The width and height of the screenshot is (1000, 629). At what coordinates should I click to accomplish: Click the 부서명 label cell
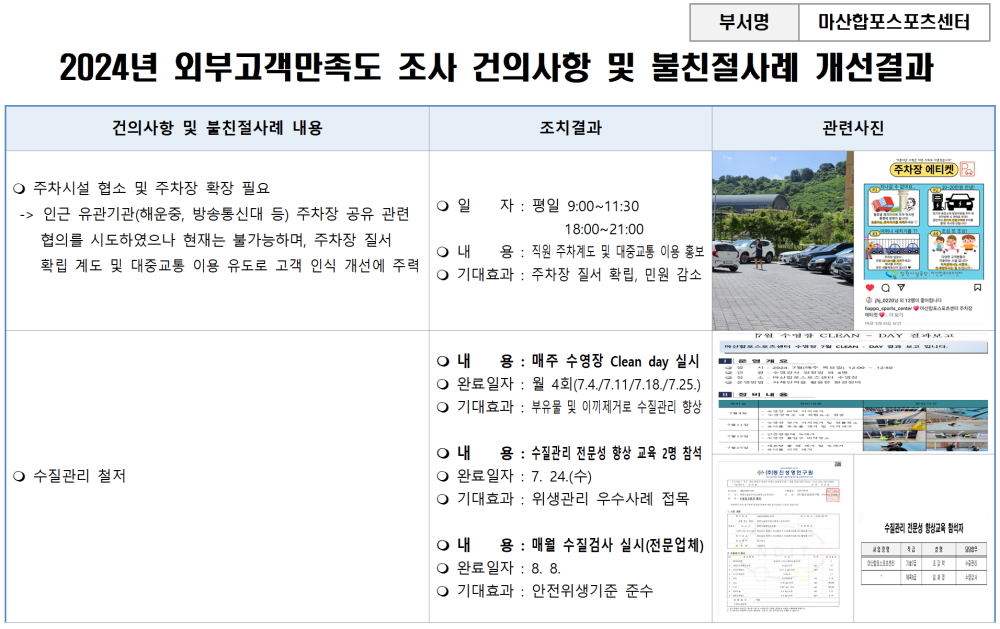pyautogui.click(x=744, y=22)
